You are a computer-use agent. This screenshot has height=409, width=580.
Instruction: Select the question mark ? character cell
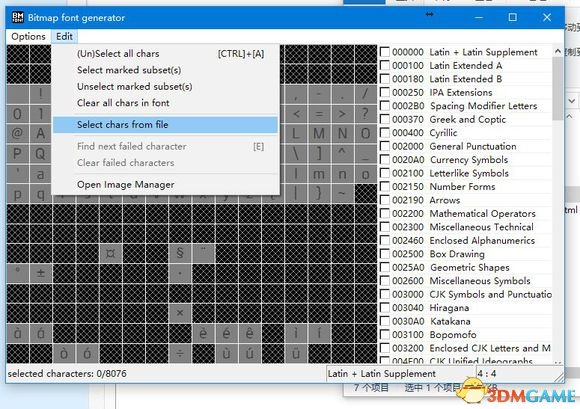[x=365, y=114]
